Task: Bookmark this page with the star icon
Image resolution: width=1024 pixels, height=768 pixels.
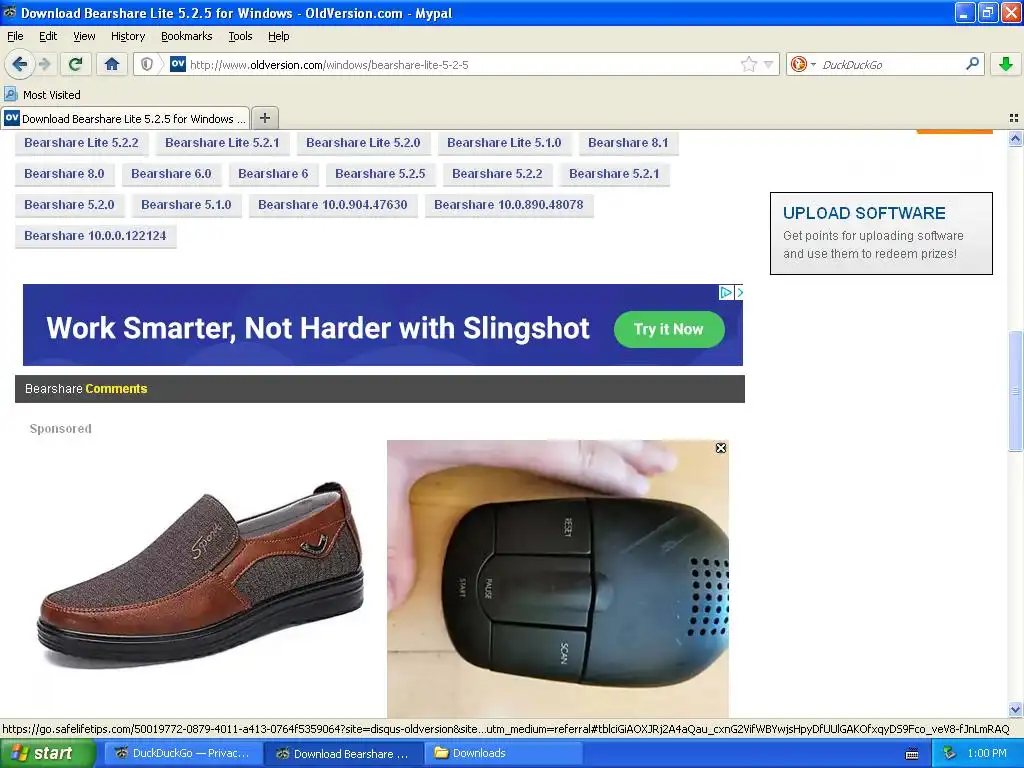Action: click(x=748, y=64)
